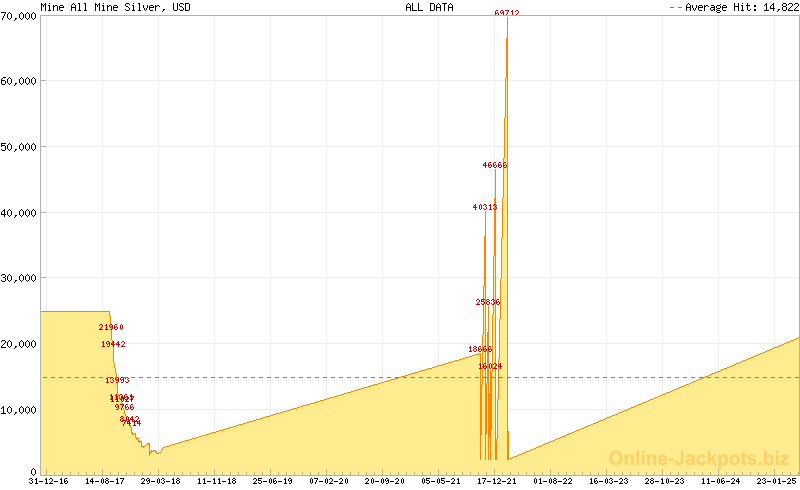Select the 30,000 y-axis value

pyautogui.click(x=19, y=278)
